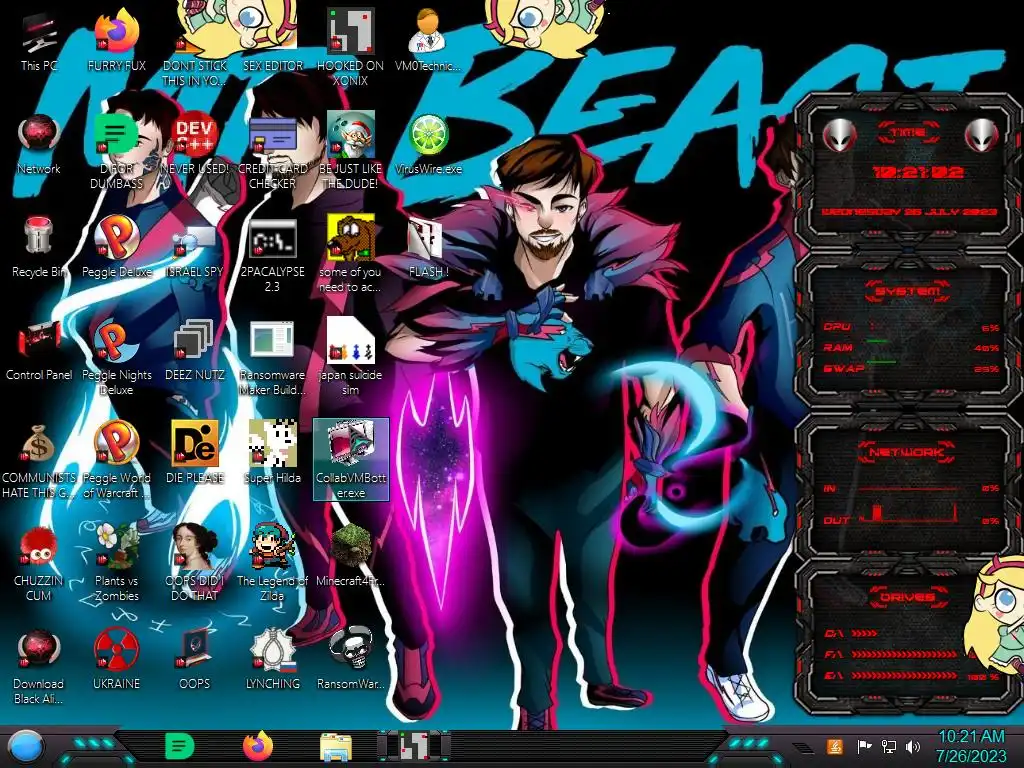
Task: Open File Explorer from the taskbar
Action: 336,747
